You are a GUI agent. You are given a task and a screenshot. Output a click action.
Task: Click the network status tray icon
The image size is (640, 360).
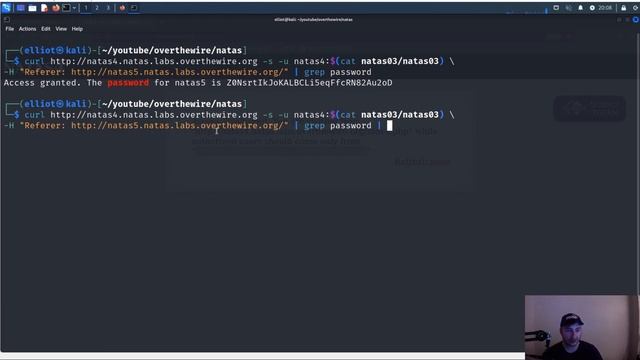tap(556, 8)
